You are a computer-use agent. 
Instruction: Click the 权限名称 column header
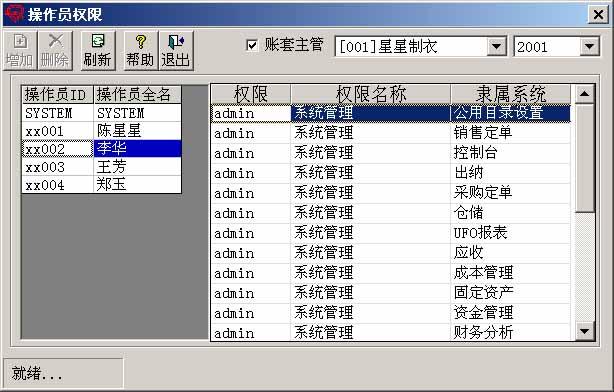click(370, 94)
